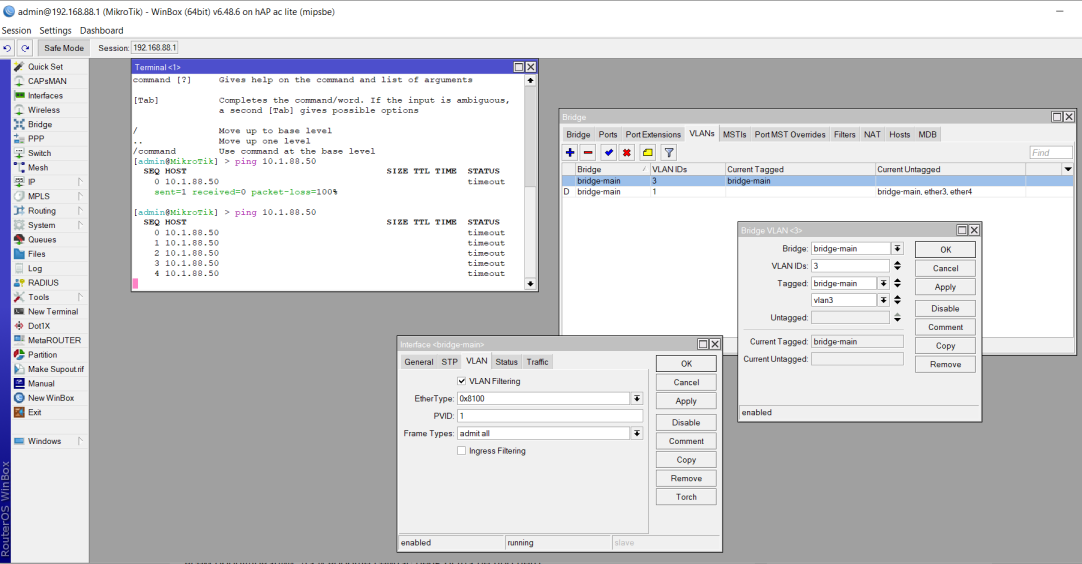This screenshot has width=1082, height=564.
Task: Remove VLAN entry with red minus icon
Action: (588, 153)
